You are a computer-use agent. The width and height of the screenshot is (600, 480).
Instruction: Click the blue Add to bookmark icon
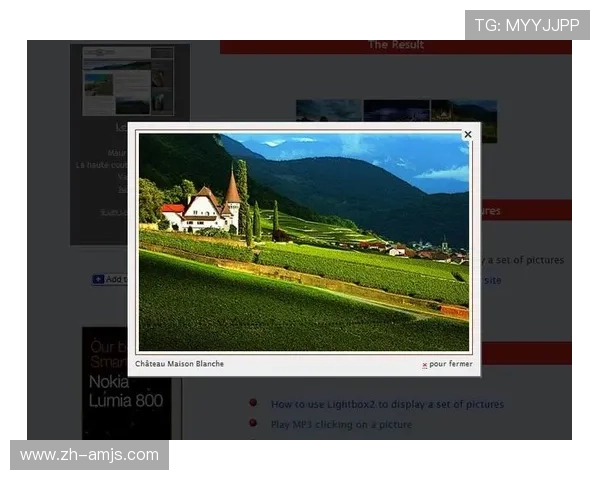[98, 280]
